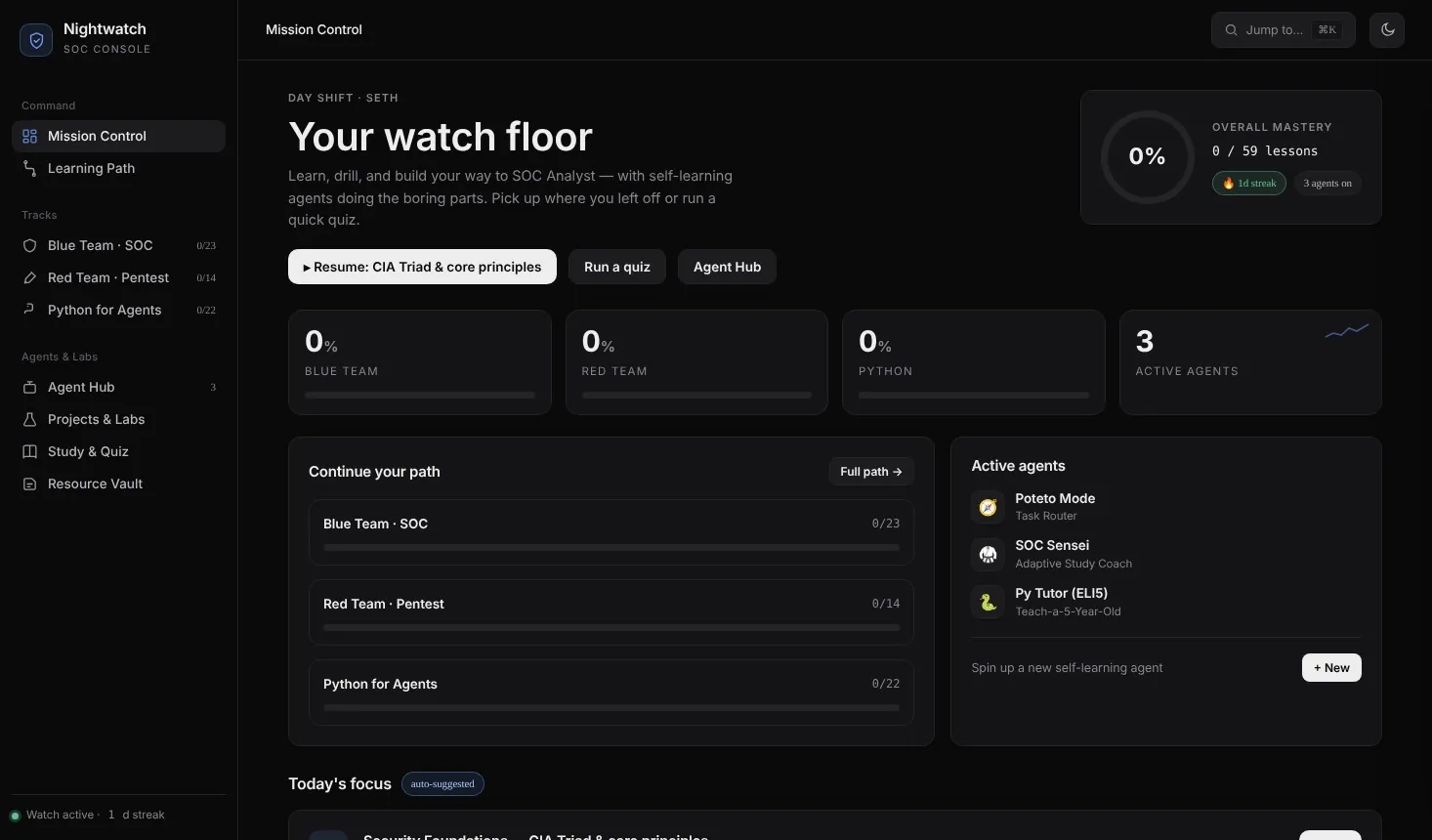Select Py Tutor (ELI5) agent name

[x=1061, y=594]
